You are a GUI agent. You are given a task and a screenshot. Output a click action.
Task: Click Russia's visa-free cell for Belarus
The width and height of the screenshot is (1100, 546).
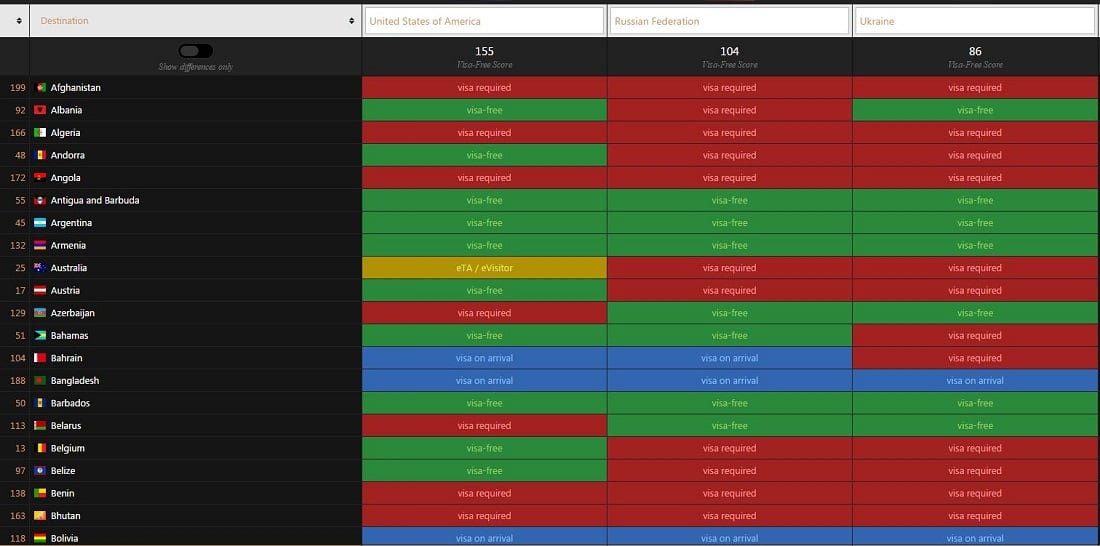point(730,425)
